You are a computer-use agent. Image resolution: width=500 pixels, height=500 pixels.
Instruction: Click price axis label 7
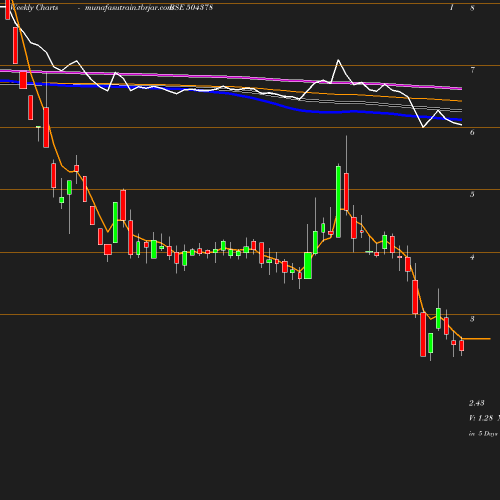pyautogui.click(x=472, y=70)
